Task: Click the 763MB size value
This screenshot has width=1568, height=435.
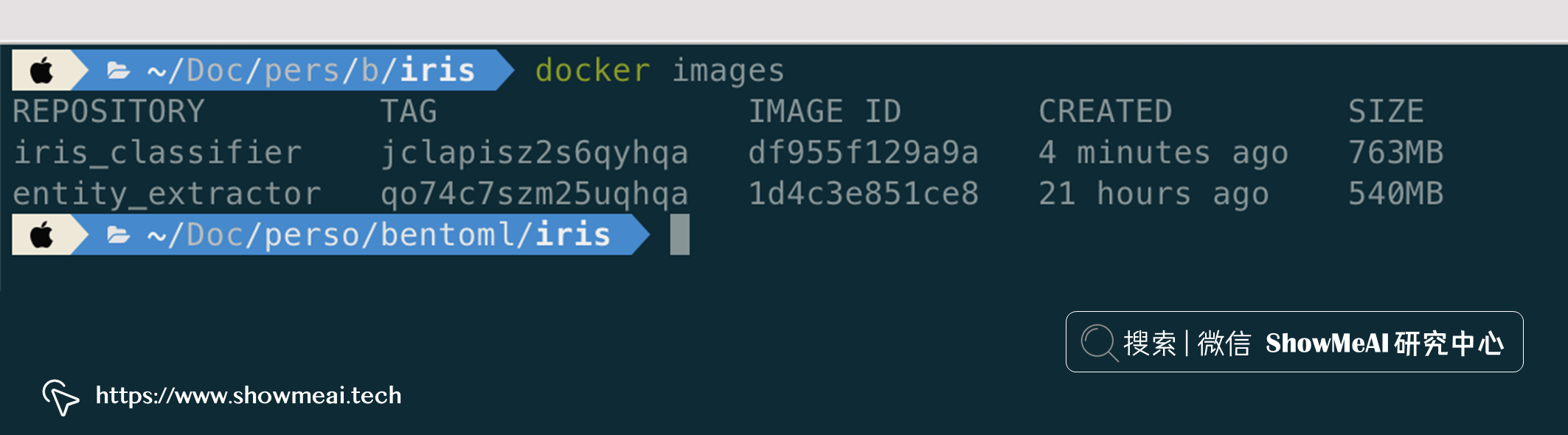Action: pos(1395,153)
